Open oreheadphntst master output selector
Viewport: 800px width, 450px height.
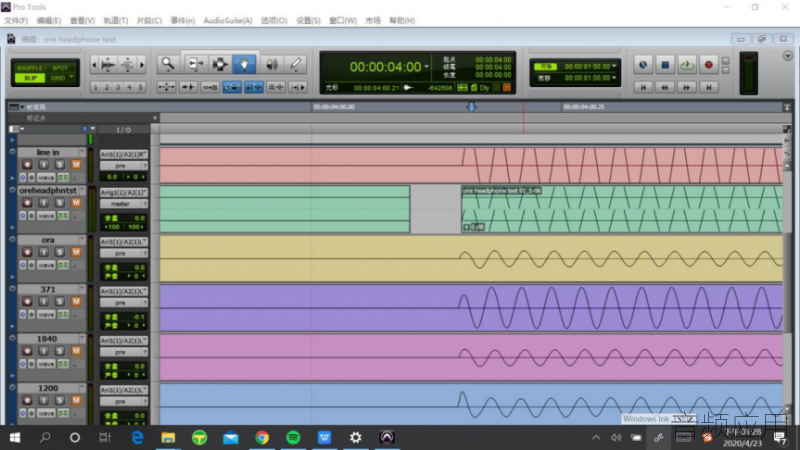[x=123, y=204]
